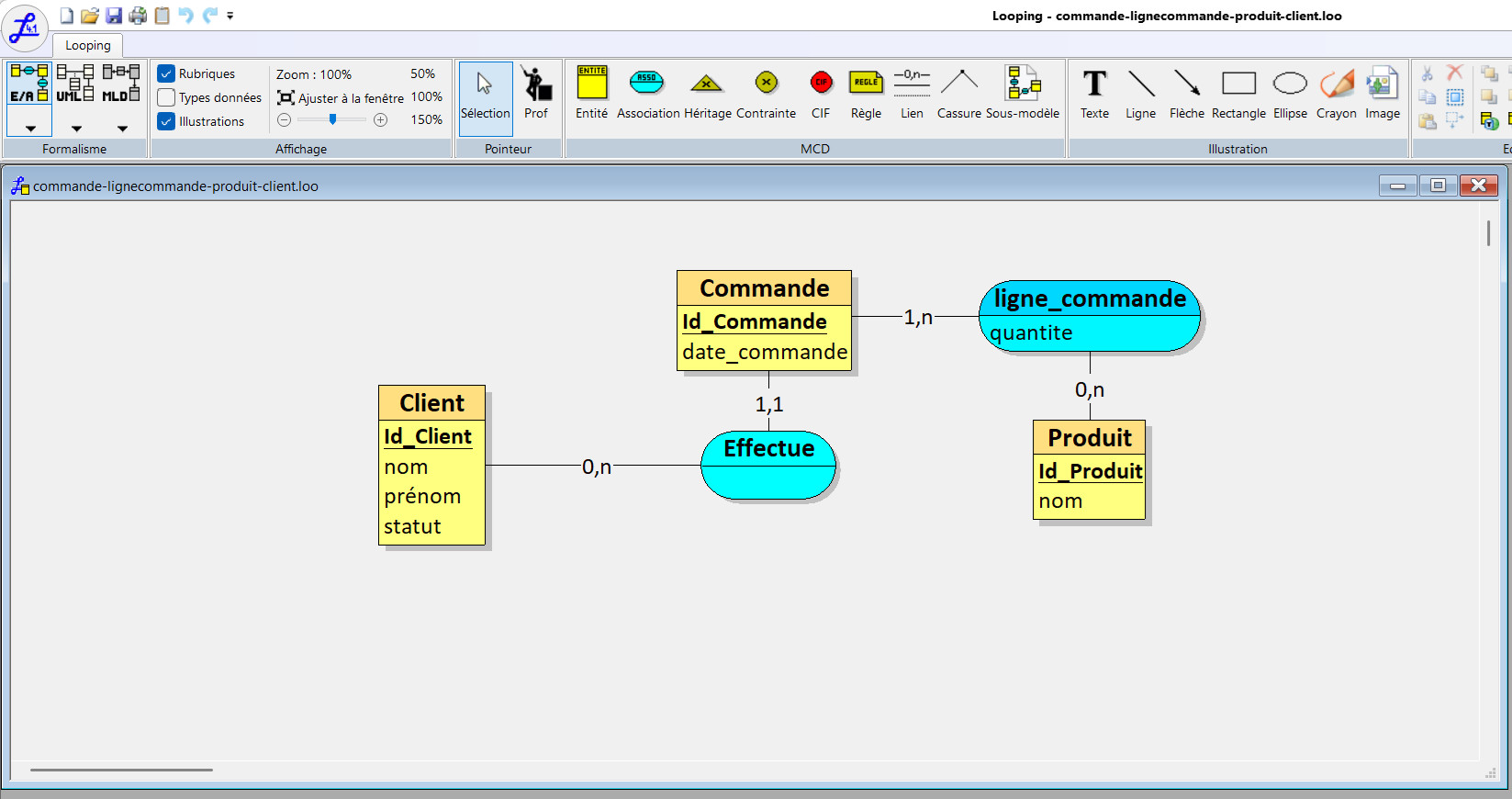Select the Règle tool
This screenshot has width=1512, height=799.
click(x=866, y=93)
